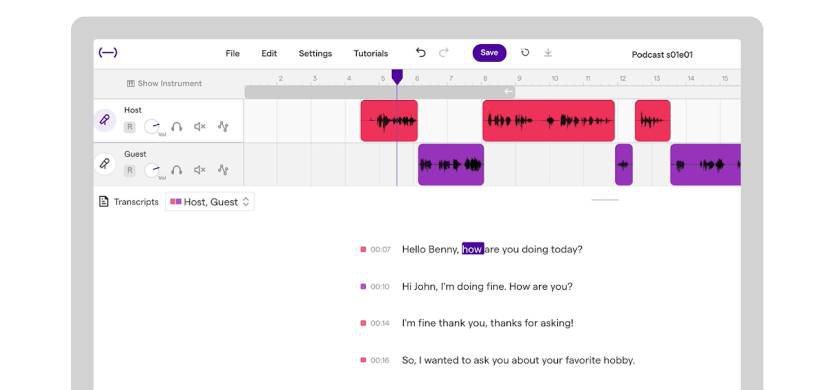
Task: Toggle record arm R on Host track
Action: [x=129, y=127]
